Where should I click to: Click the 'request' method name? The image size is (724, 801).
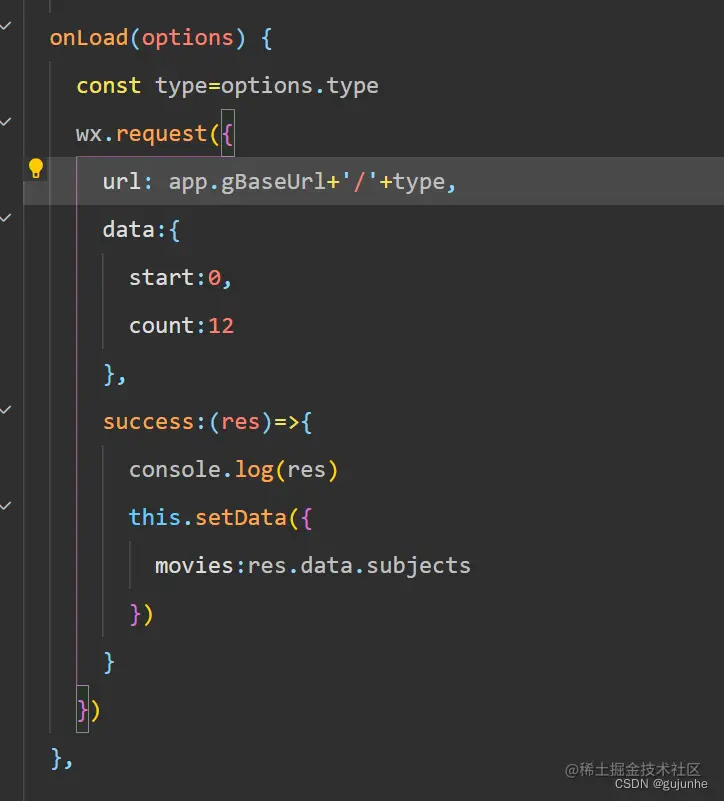[x=161, y=134]
